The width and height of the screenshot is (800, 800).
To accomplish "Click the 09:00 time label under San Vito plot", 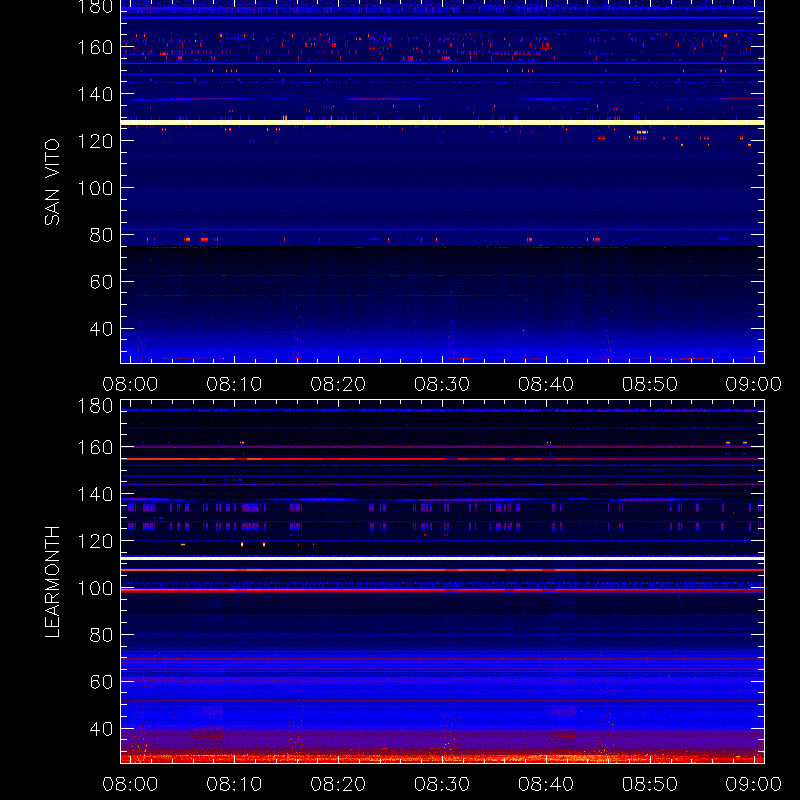I will point(754,384).
